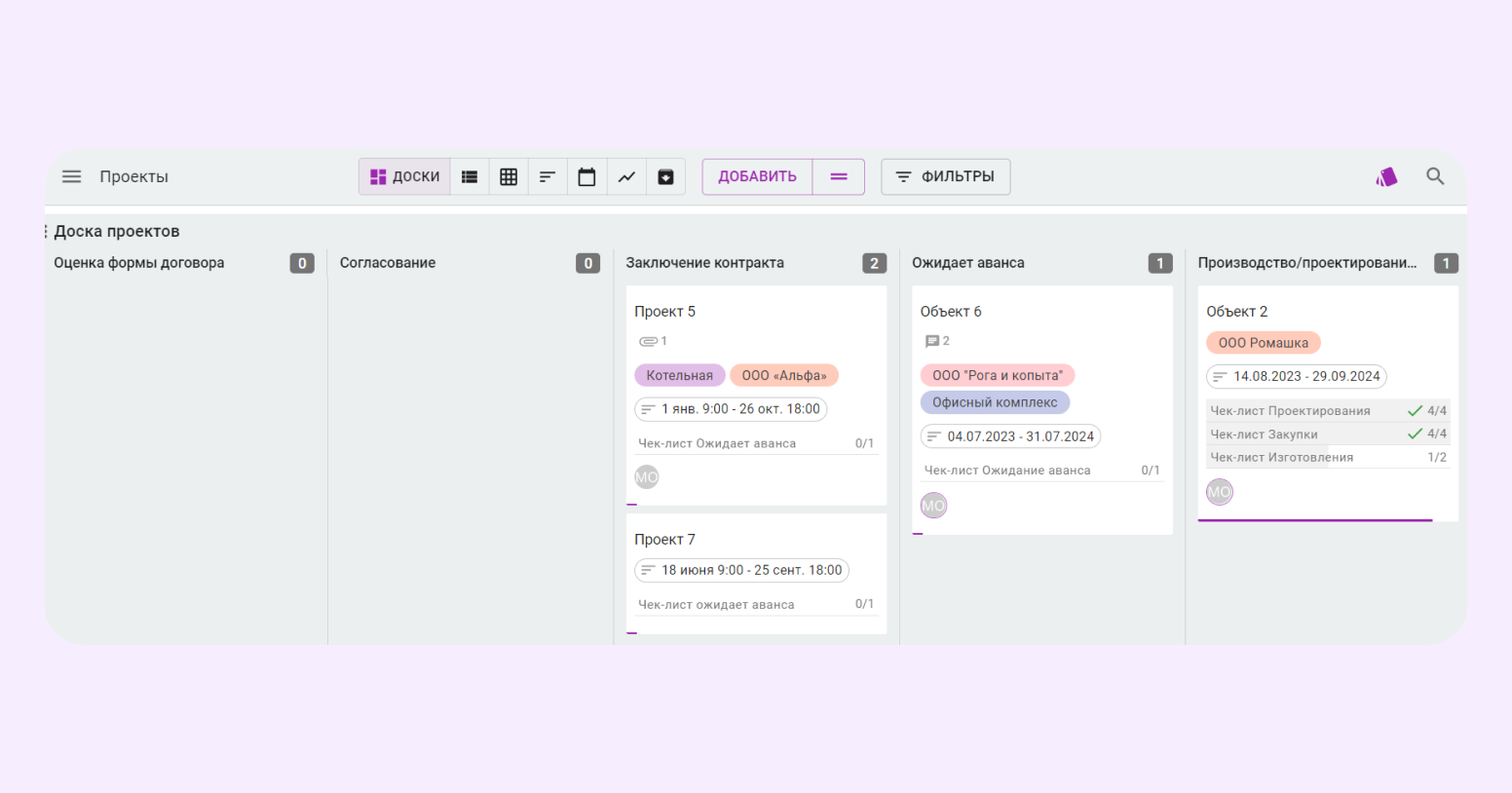The image size is (1512, 793).
Task: Open Чек-лист Проектирования row
Action: pyautogui.click(x=1328, y=410)
